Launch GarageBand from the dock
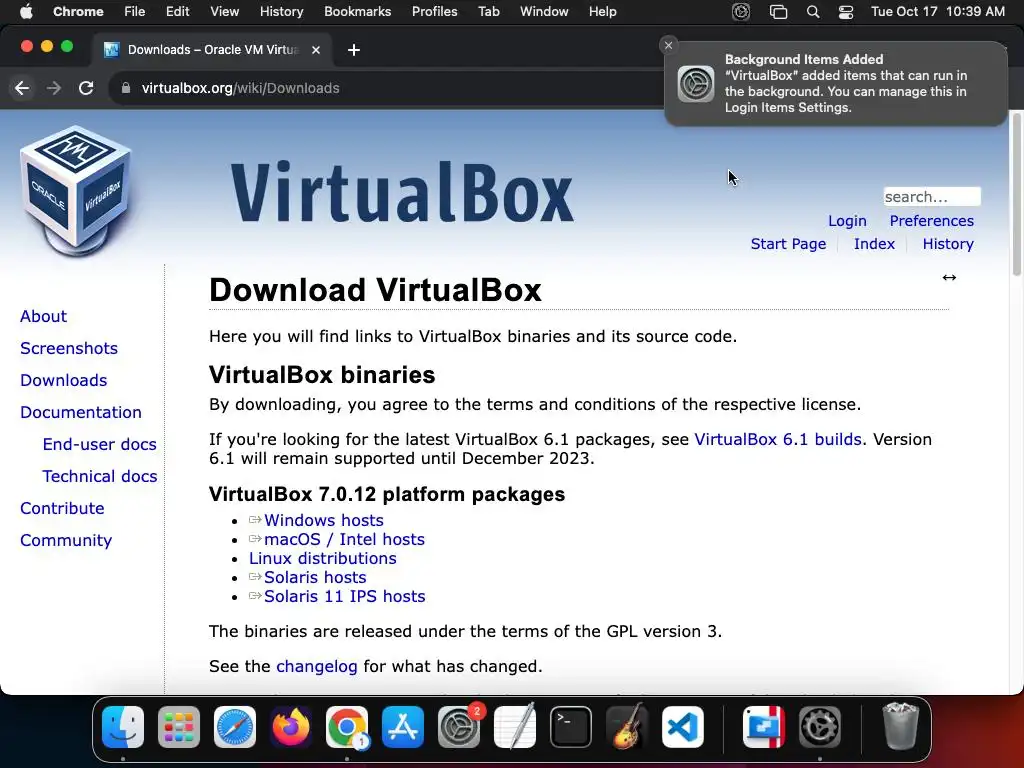 [627, 727]
